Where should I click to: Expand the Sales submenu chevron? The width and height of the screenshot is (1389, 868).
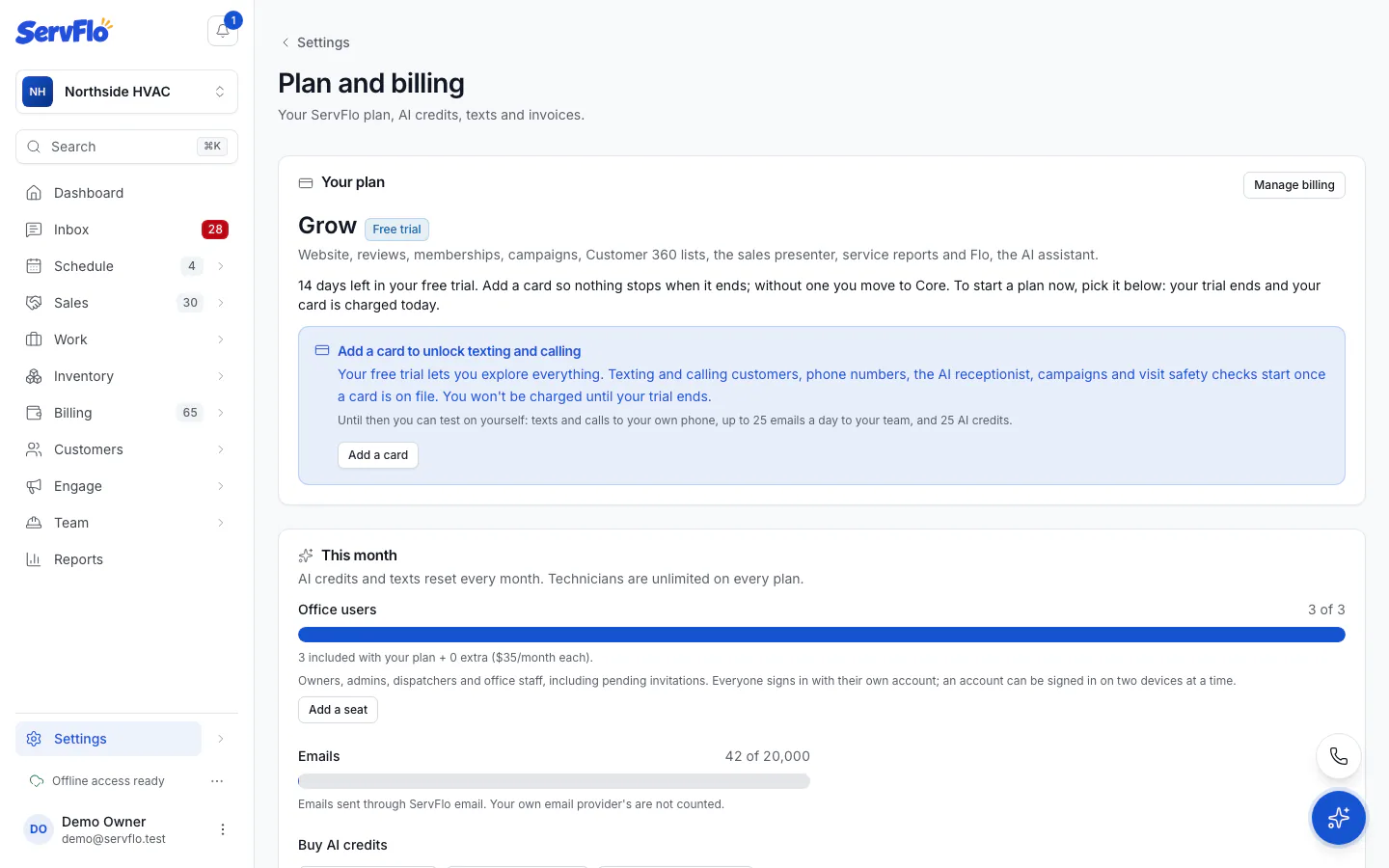point(221,303)
